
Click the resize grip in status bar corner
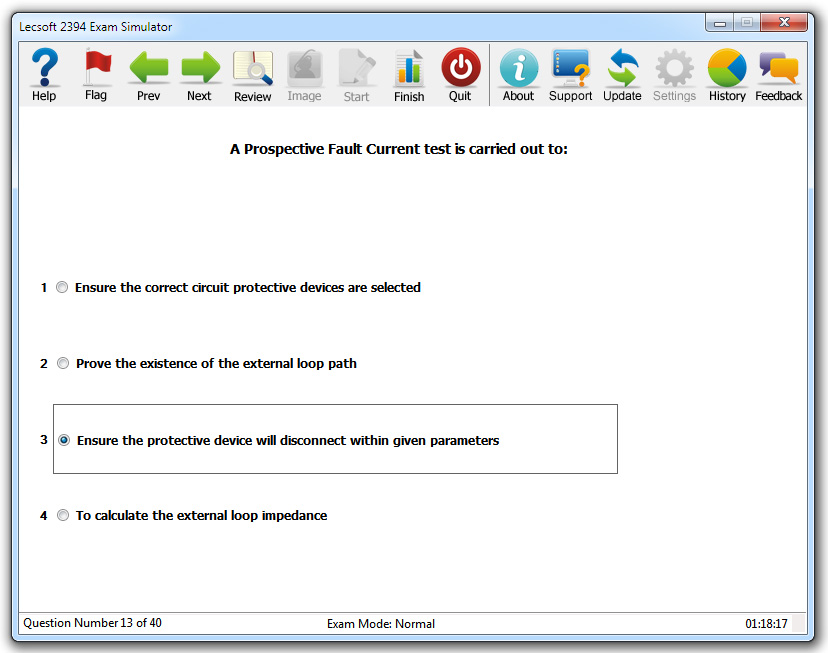799,623
